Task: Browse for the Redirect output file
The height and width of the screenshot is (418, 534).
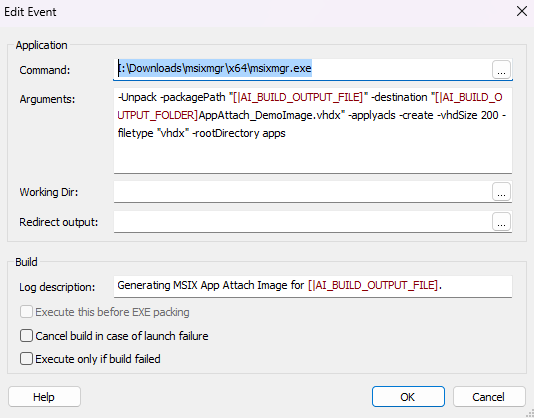Action: pos(501,222)
